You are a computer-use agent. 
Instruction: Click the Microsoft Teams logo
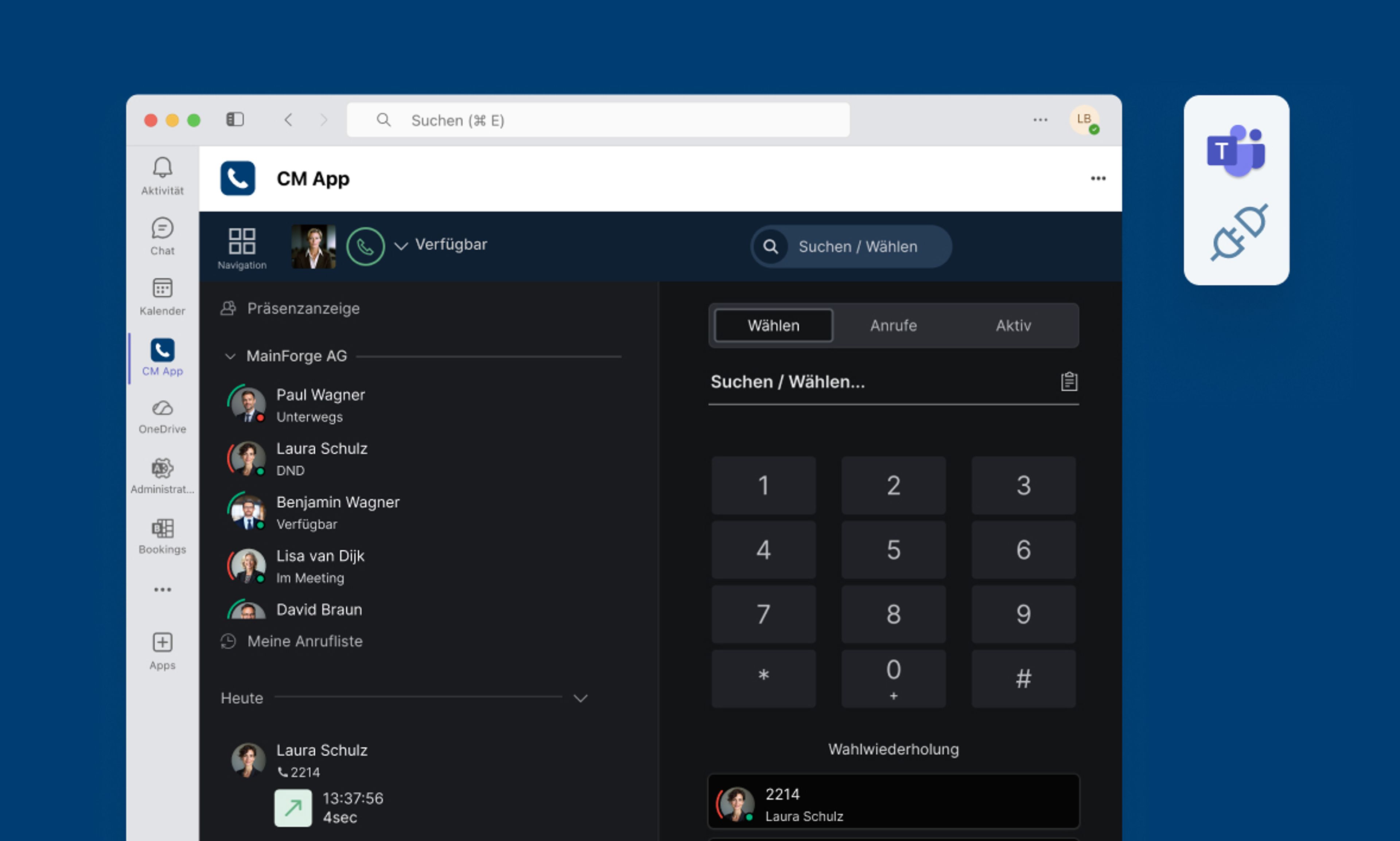[x=1236, y=151]
